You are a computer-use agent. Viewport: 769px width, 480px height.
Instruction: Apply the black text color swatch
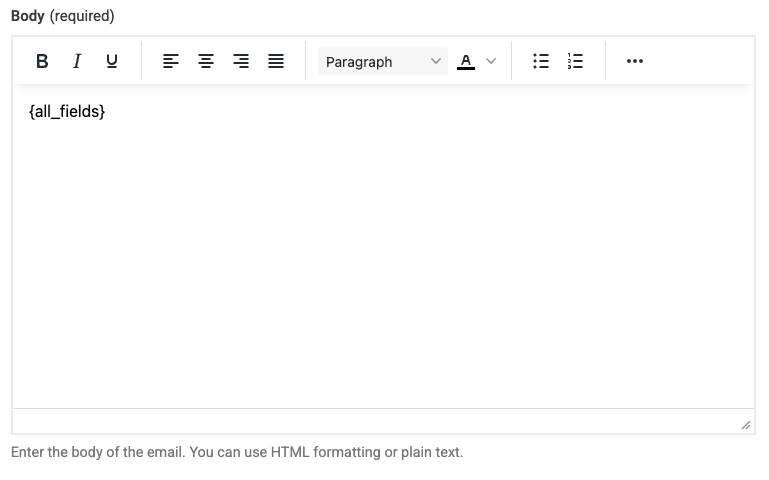click(x=465, y=61)
